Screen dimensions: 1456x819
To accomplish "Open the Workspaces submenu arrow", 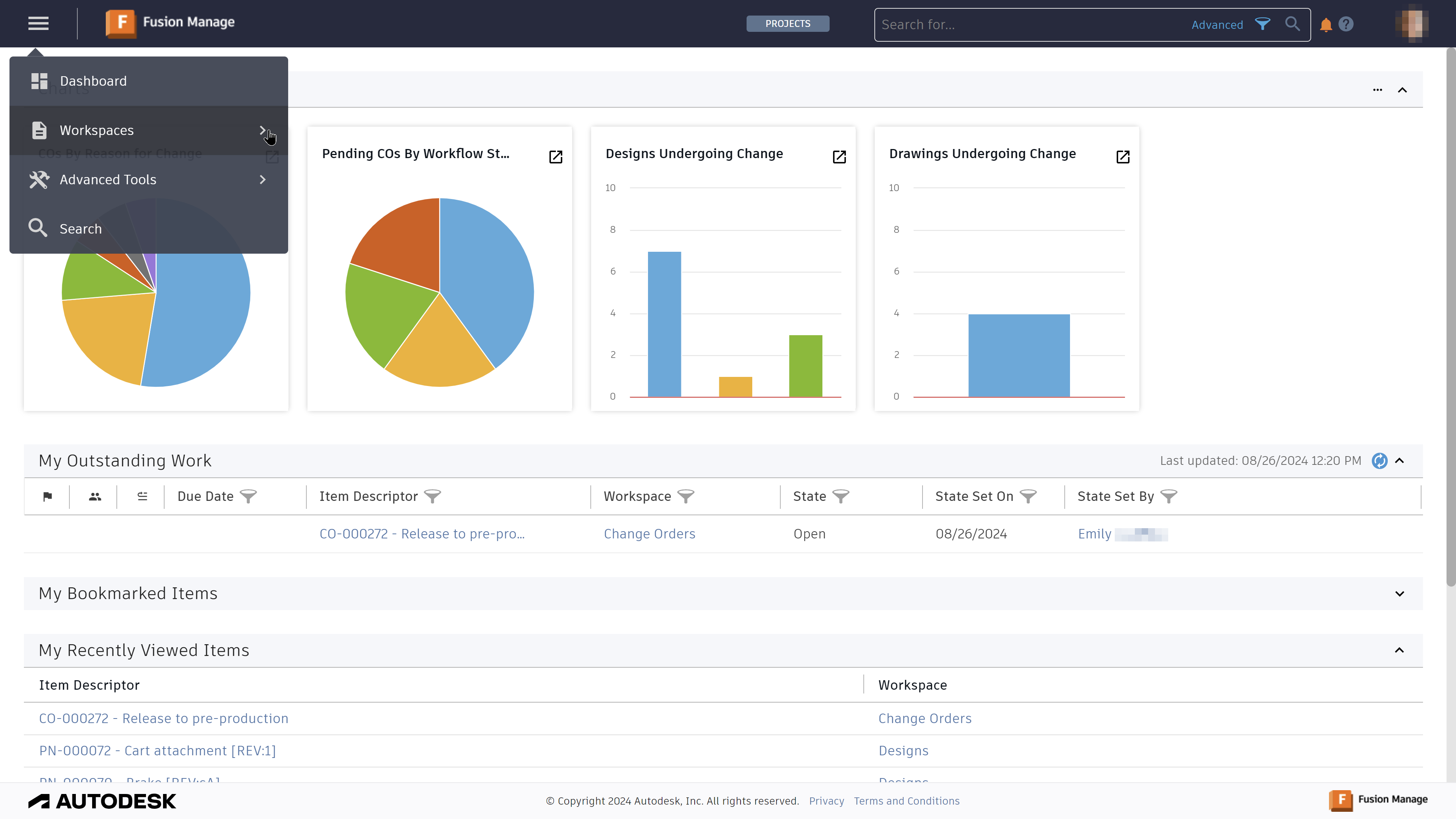I will (x=263, y=130).
